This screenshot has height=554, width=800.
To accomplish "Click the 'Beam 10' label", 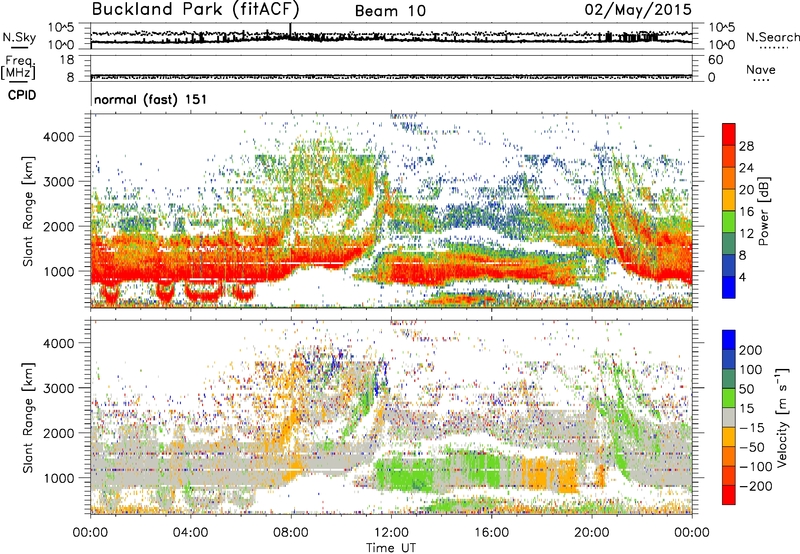I will click(x=390, y=11).
